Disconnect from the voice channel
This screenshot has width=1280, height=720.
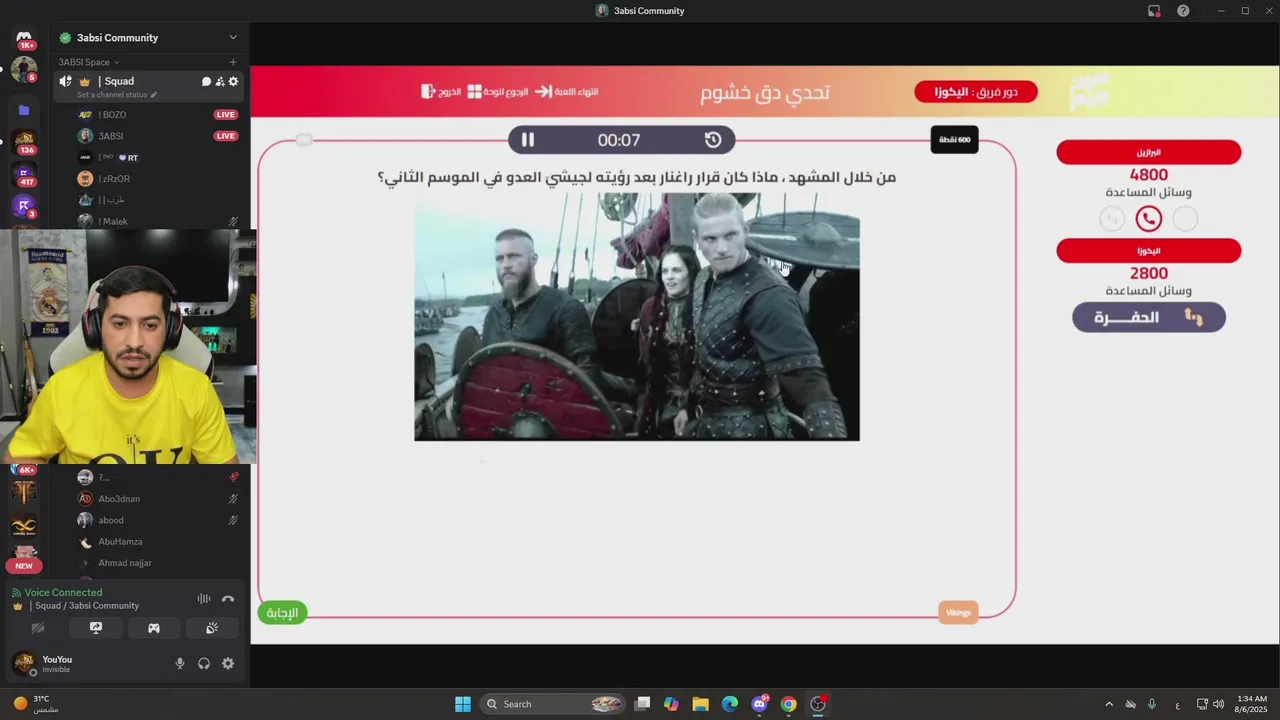click(228, 599)
